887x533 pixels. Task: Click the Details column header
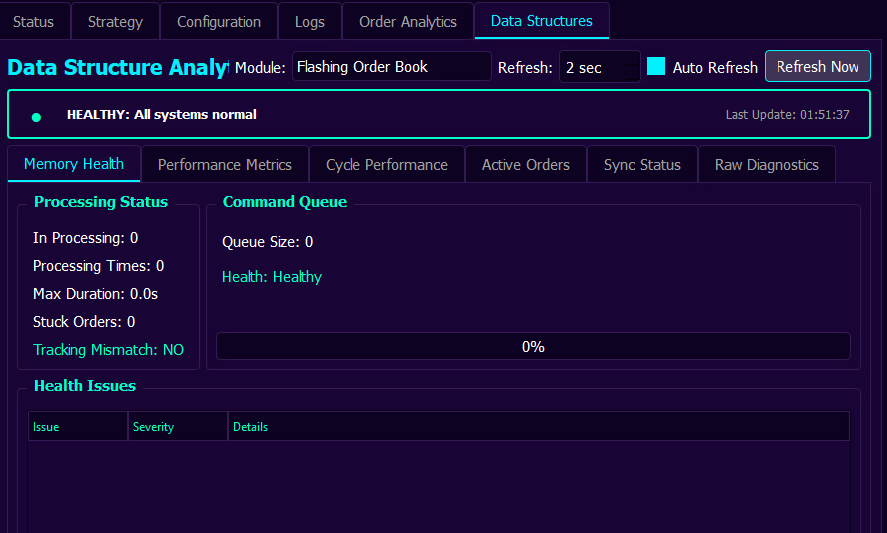point(538,427)
